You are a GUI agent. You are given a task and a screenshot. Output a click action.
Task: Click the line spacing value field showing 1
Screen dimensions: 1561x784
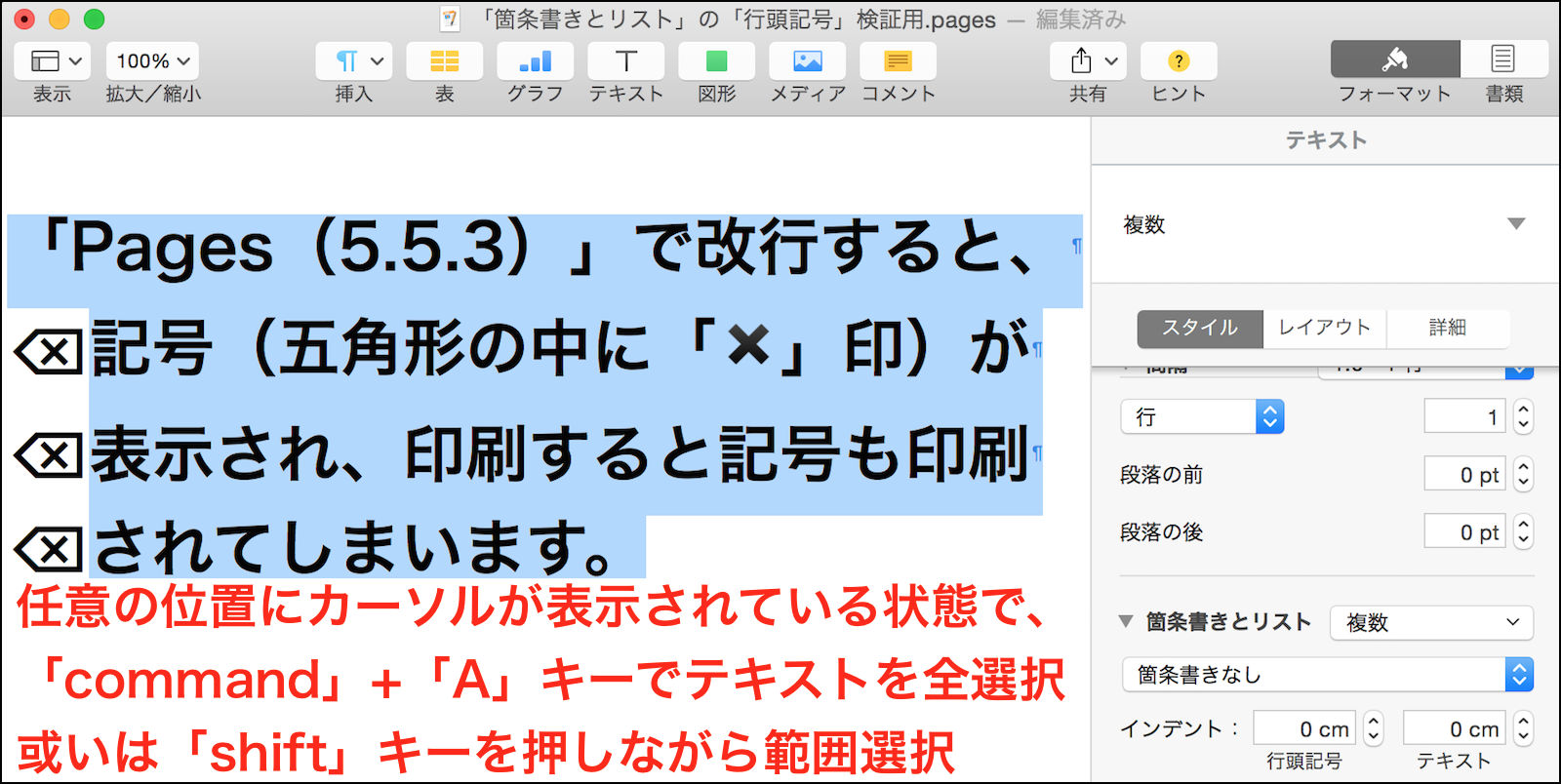click(1464, 417)
